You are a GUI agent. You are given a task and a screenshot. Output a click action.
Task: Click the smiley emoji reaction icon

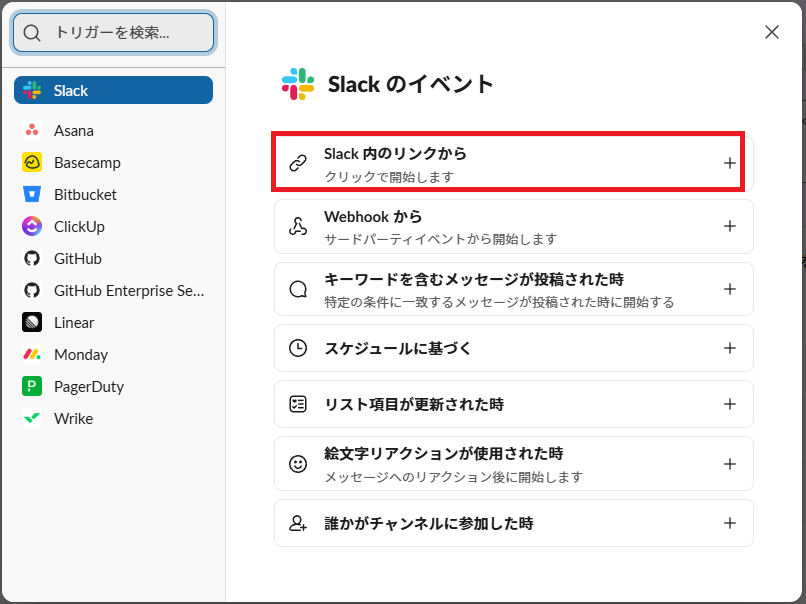(298, 464)
